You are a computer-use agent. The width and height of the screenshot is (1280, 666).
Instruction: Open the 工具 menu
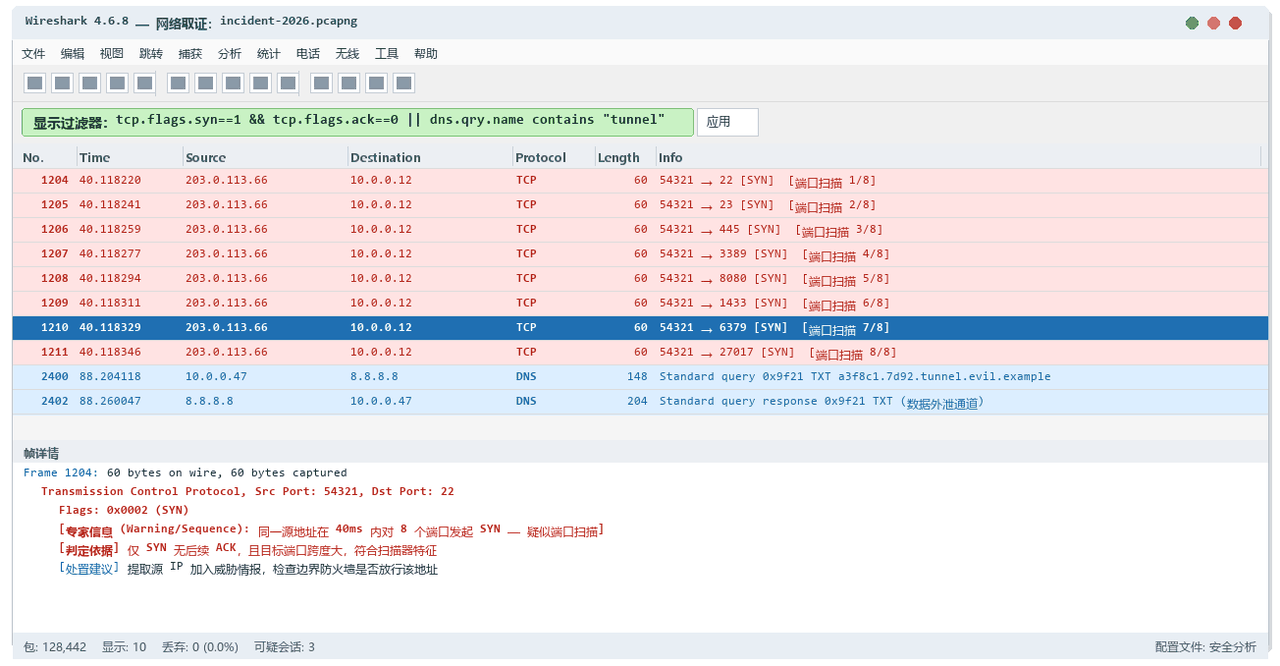386,54
